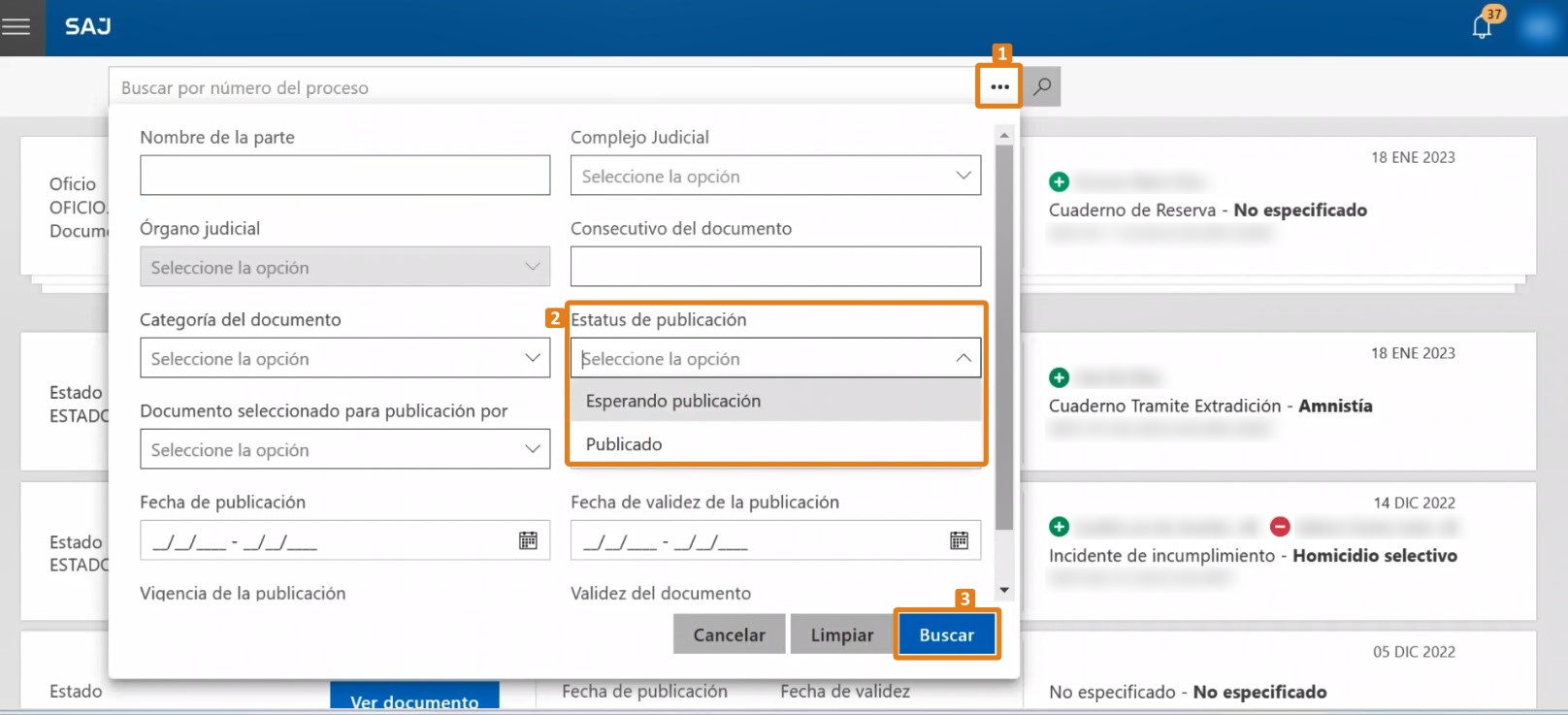Viewport: 1568px width, 715px height.
Task: Click green plus icon on Incidente de incumplimiento card
Action: click(1059, 527)
